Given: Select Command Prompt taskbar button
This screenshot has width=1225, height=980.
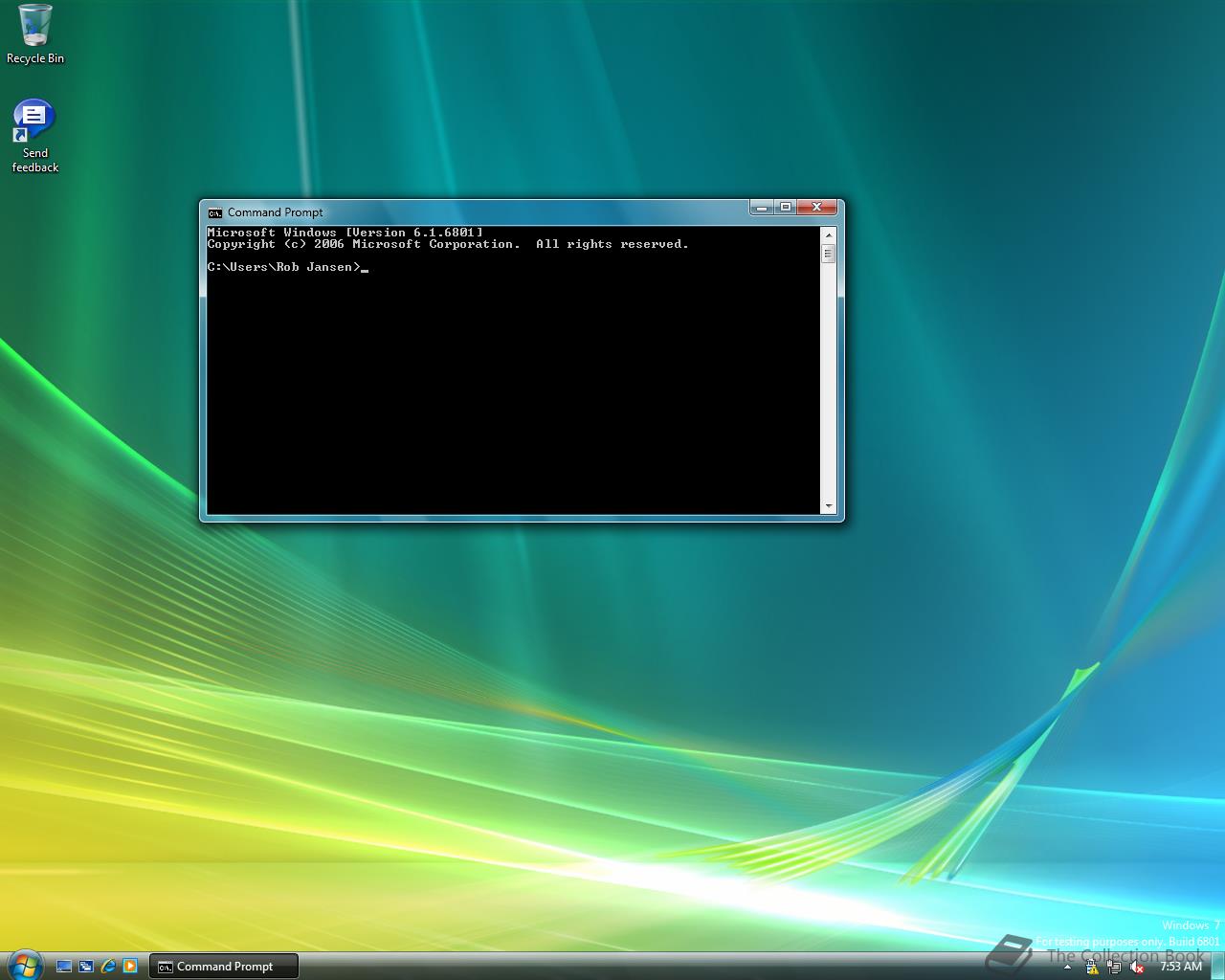Looking at the screenshot, I should pyautogui.click(x=224, y=967).
